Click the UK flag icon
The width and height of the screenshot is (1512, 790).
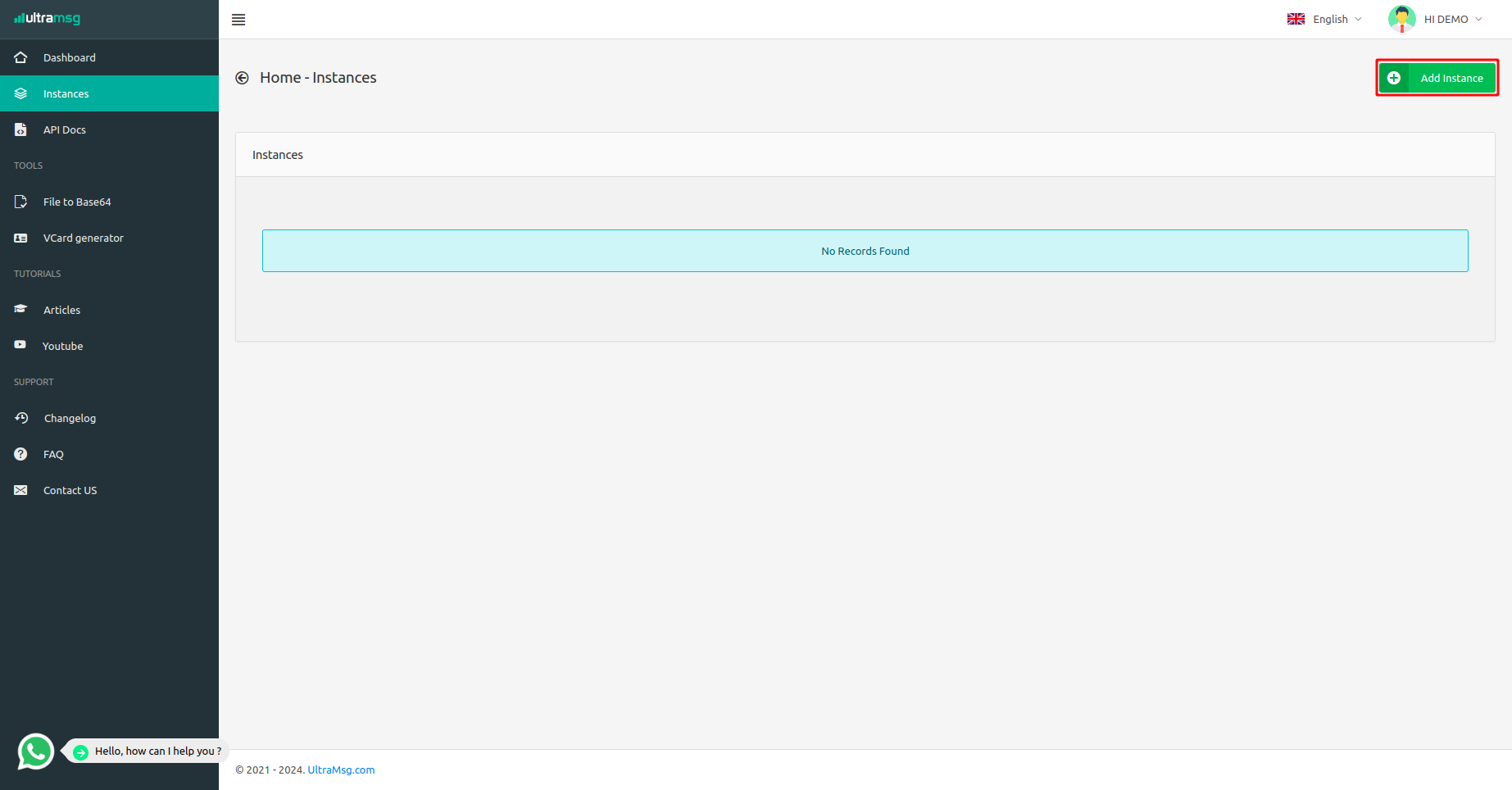(x=1296, y=19)
